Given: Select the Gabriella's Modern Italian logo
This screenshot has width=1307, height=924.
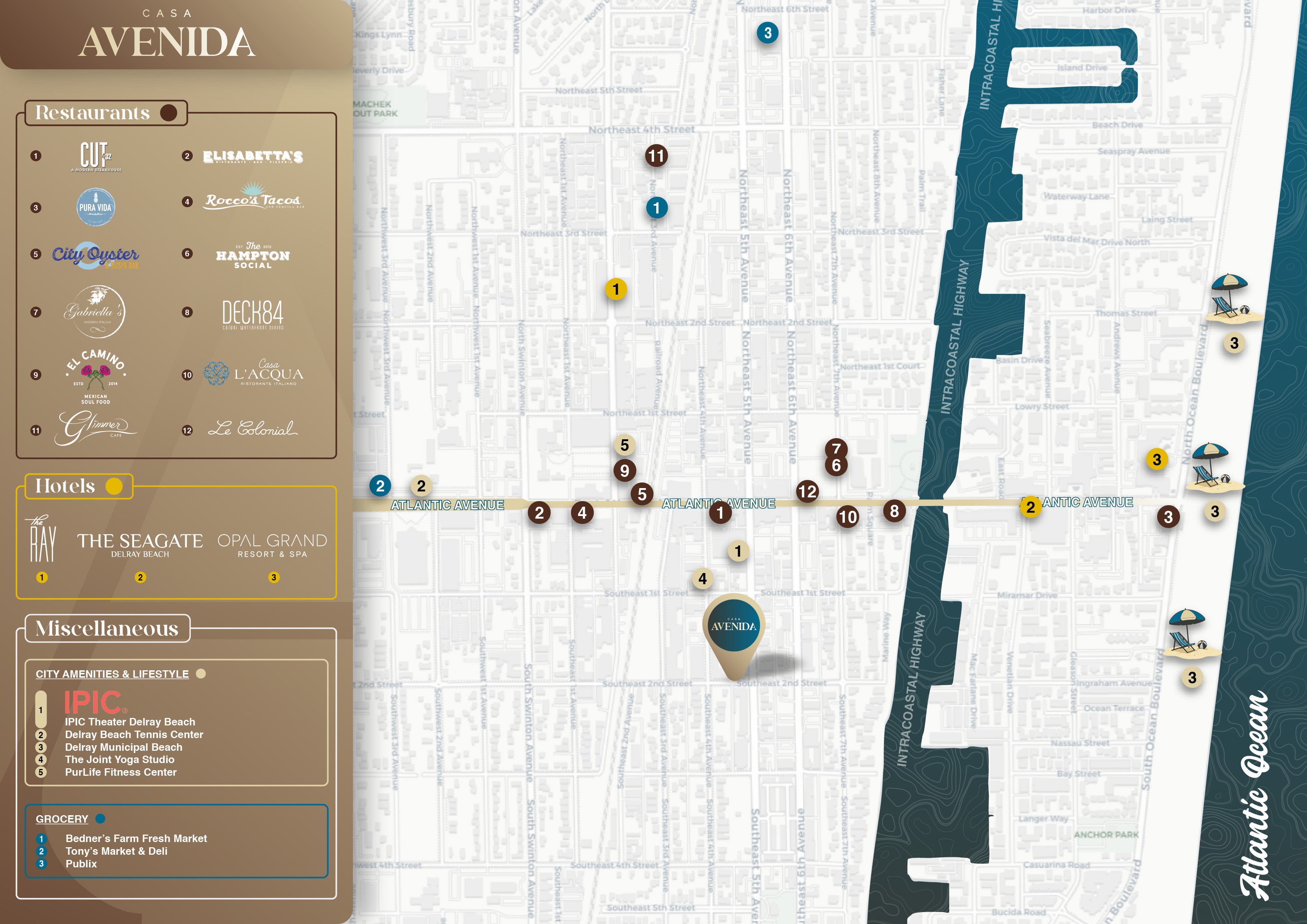Looking at the screenshot, I should pyautogui.click(x=95, y=312).
